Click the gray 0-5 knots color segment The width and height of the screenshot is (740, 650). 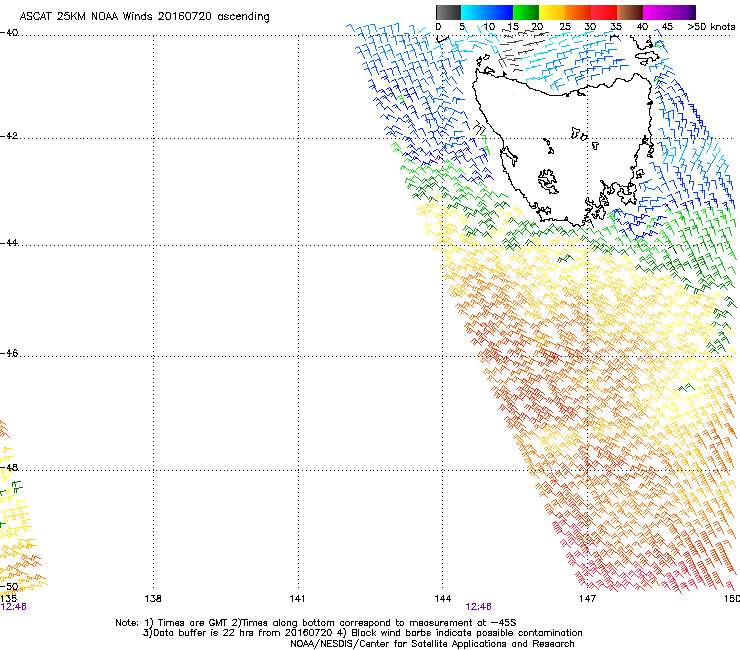(448, 12)
